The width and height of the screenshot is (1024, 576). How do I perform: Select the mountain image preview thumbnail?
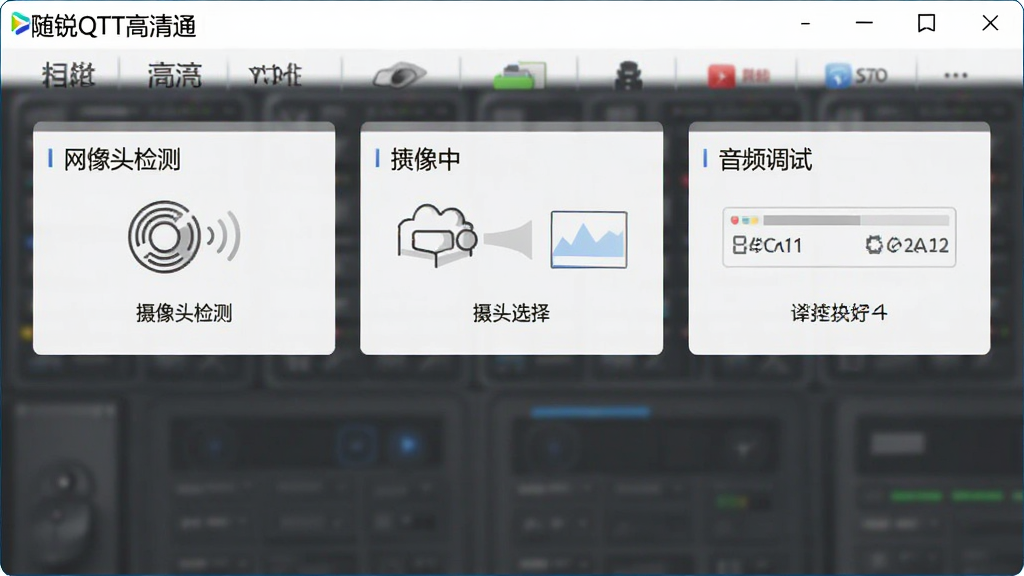coord(589,240)
